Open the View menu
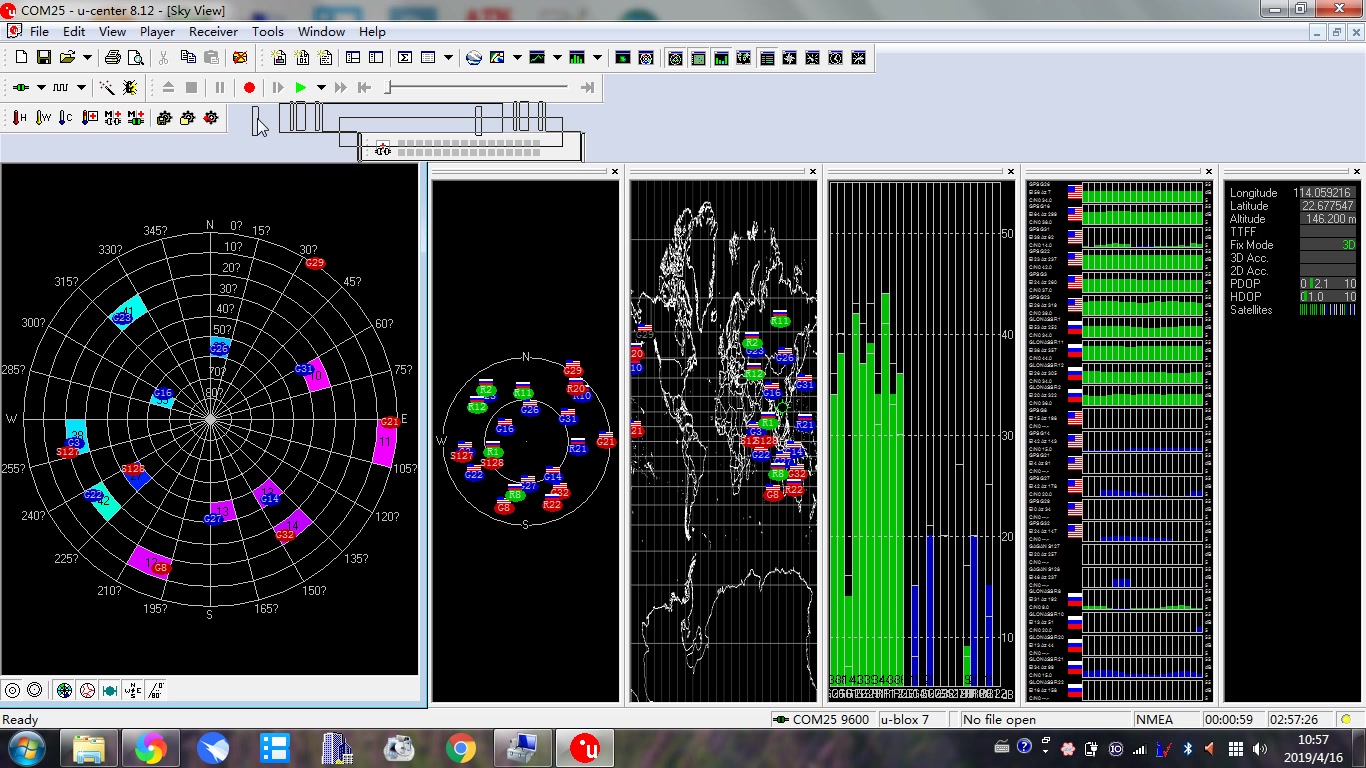Viewport: 1366px width, 768px height. click(113, 31)
